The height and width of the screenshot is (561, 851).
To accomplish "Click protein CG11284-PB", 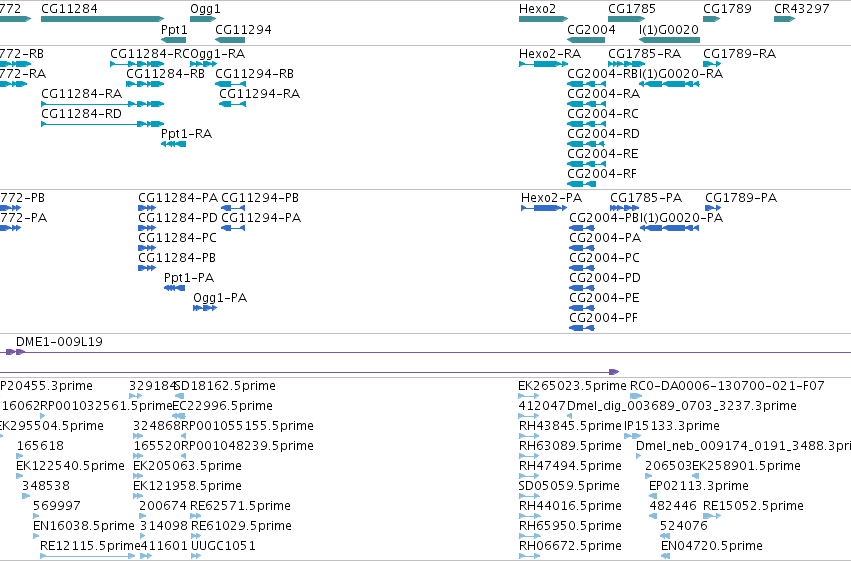I will click(177, 258).
